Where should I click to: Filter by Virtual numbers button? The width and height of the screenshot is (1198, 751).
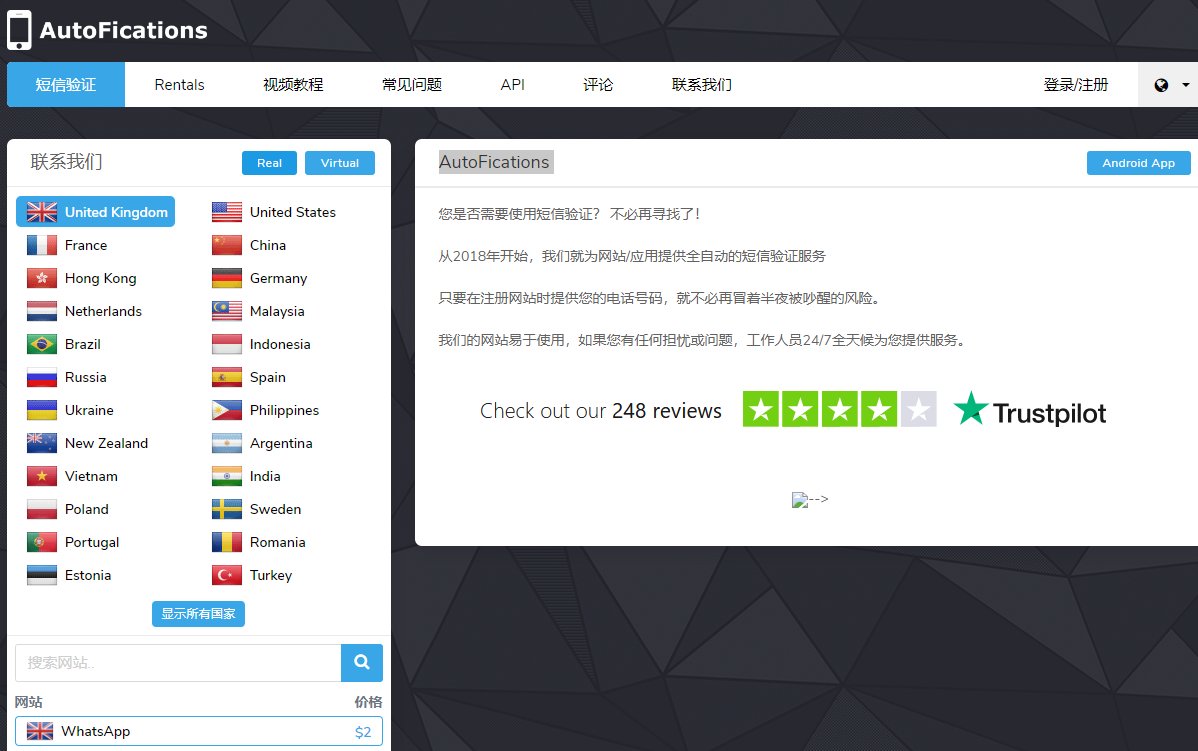click(x=340, y=163)
